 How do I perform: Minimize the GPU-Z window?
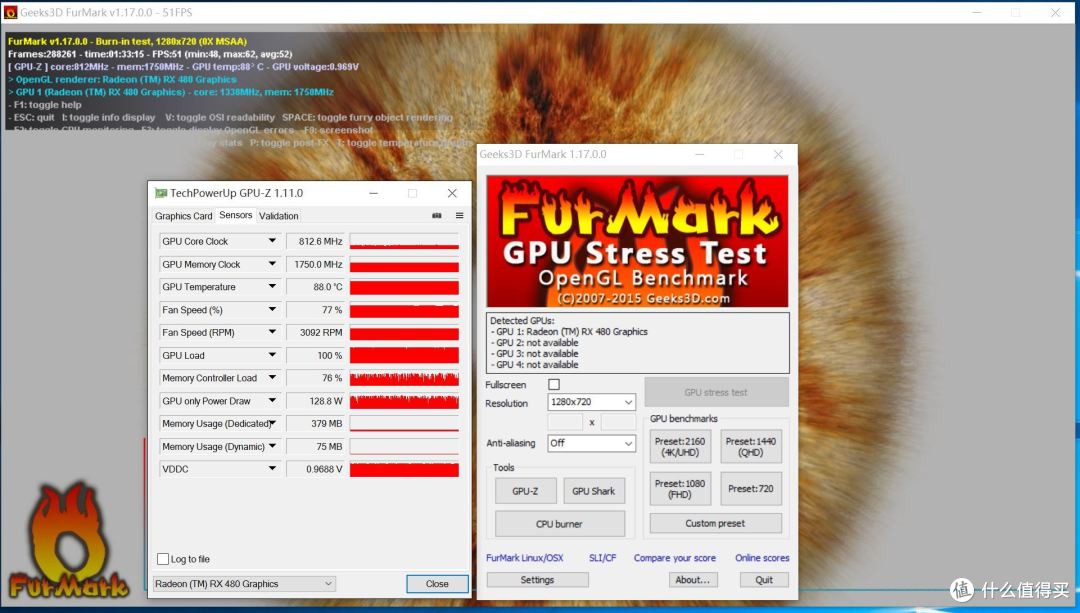pos(373,194)
